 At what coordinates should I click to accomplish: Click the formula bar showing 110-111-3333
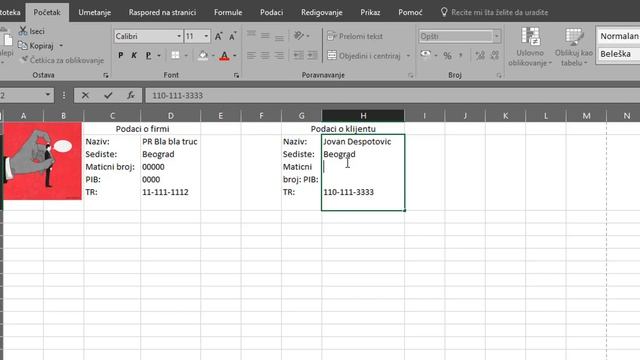click(392, 95)
